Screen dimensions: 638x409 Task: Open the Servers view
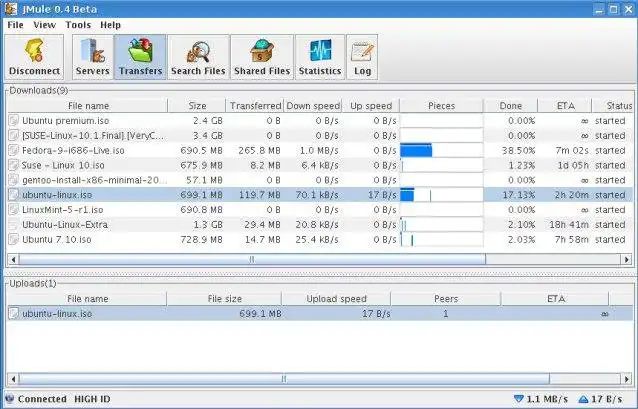tap(93, 57)
